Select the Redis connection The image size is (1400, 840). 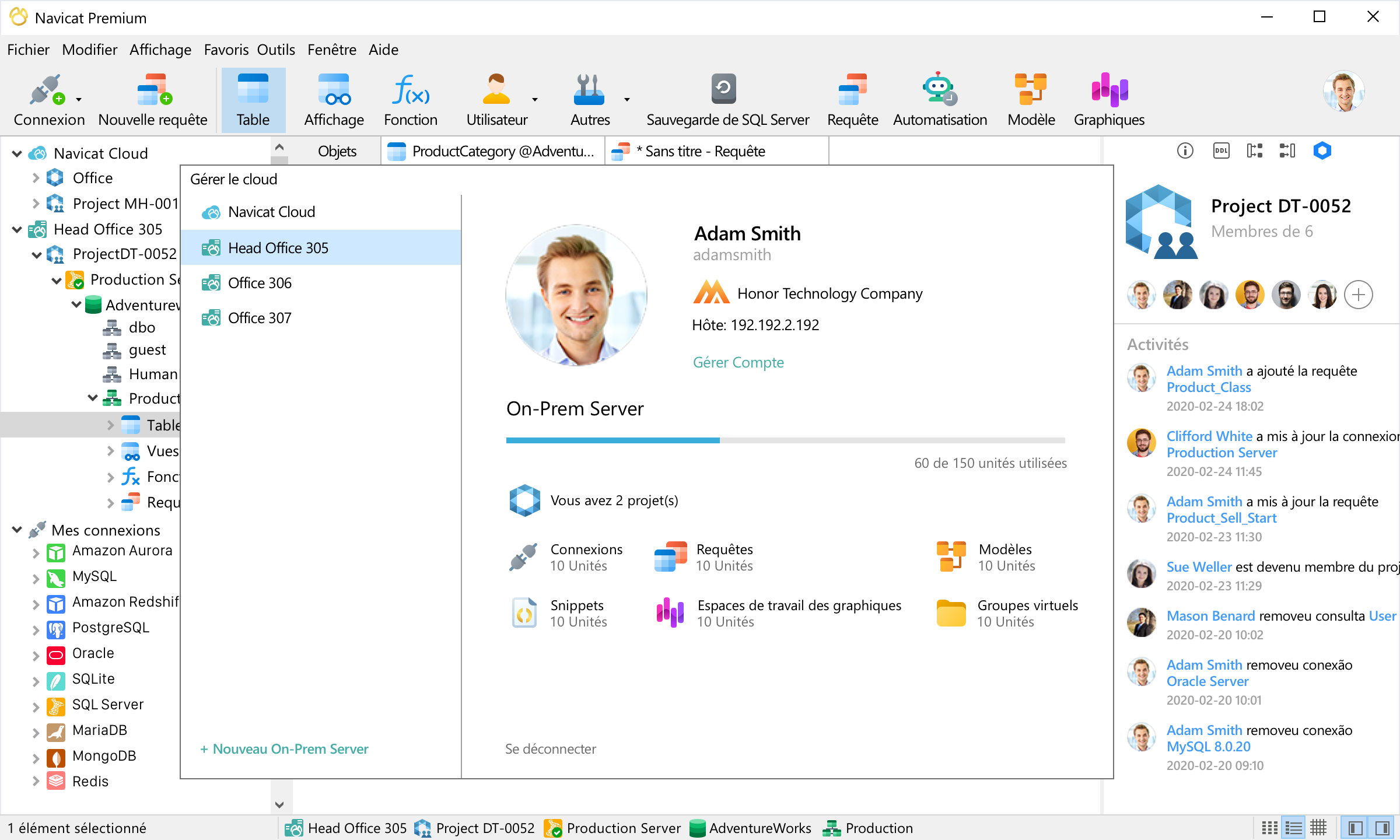[x=90, y=781]
